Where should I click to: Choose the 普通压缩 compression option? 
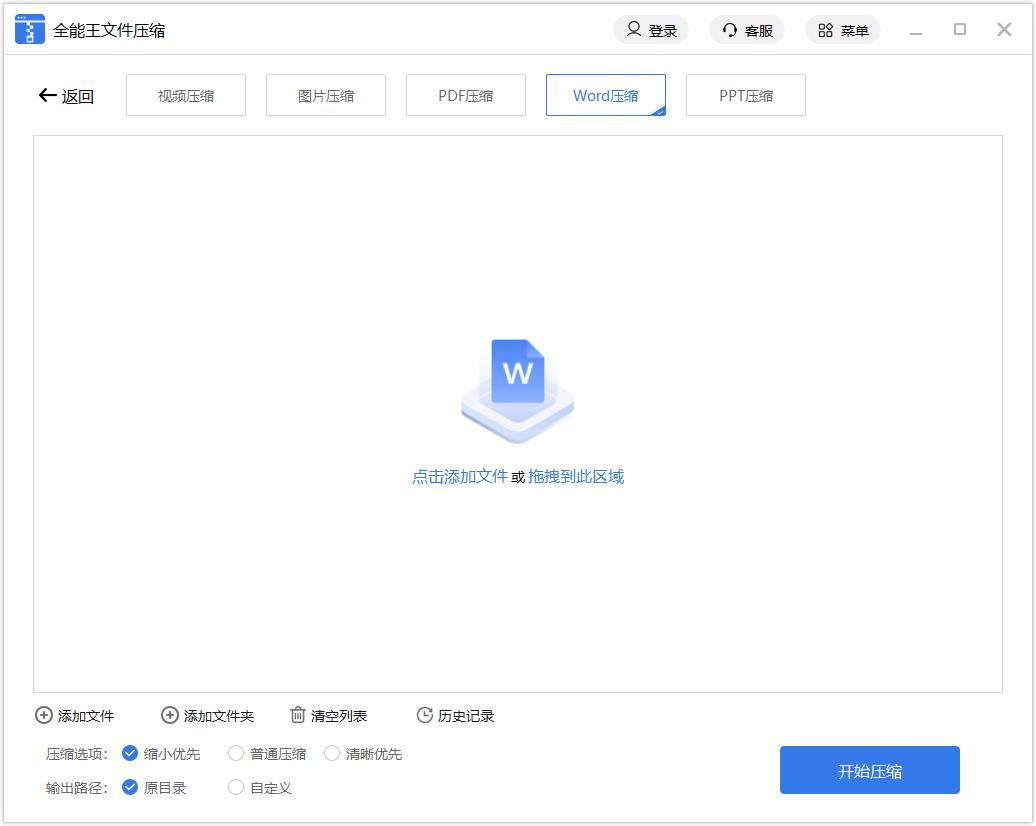tap(236, 753)
